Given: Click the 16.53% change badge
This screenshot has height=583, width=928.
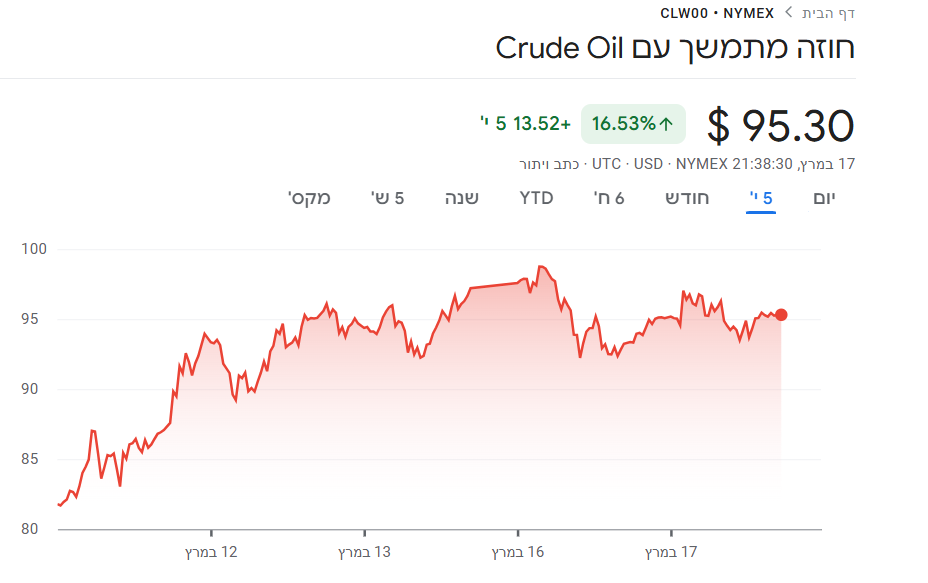Looking at the screenshot, I should [633, 124].
